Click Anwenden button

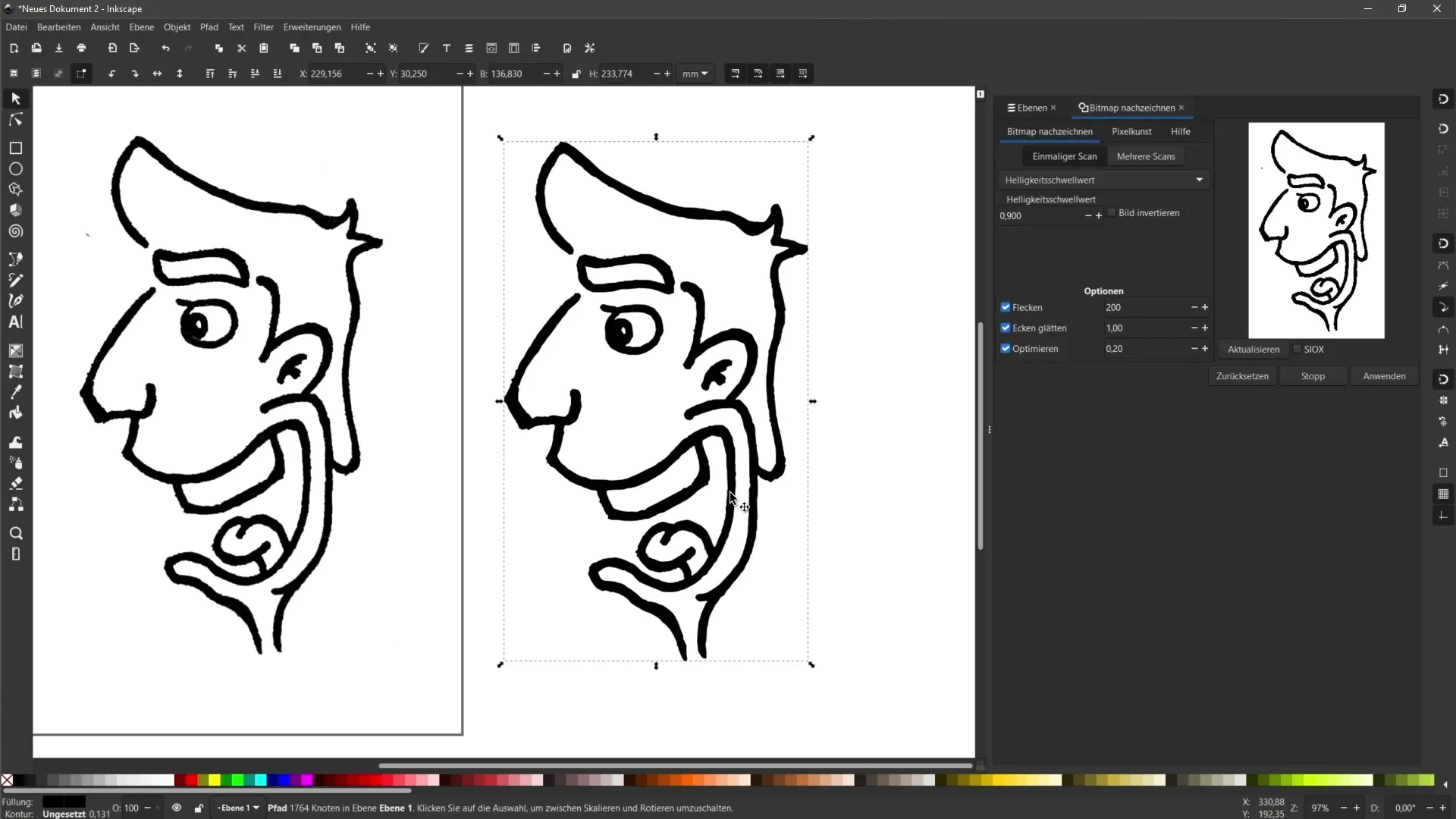(1383, 376)
